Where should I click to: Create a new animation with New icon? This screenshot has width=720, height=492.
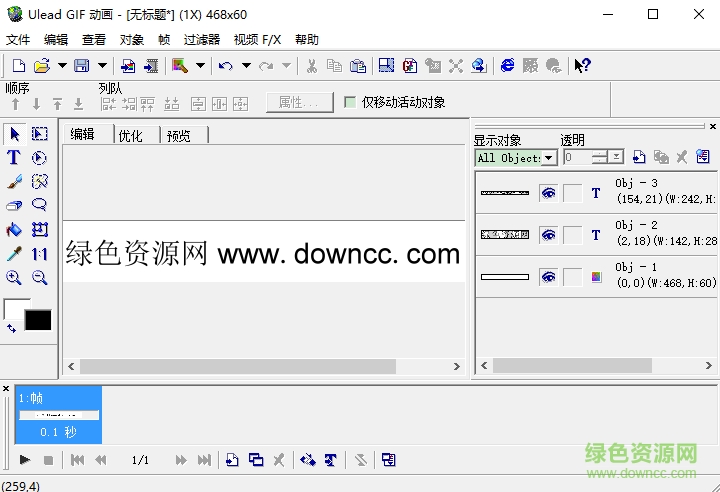click(x=19, y=66)
